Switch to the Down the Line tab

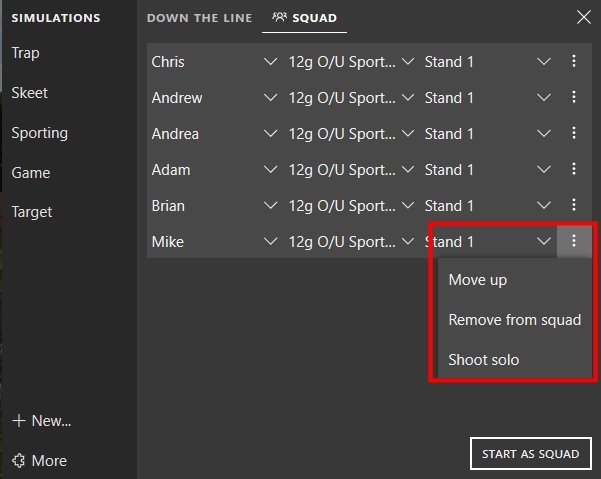[198, 18]
